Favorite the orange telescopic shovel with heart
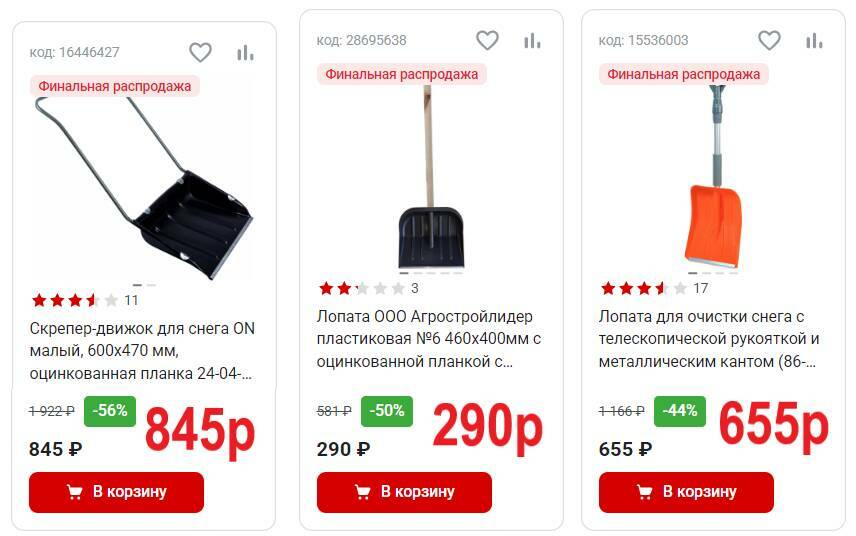This screenshot has width=856, height=536. tap(770, 40)
